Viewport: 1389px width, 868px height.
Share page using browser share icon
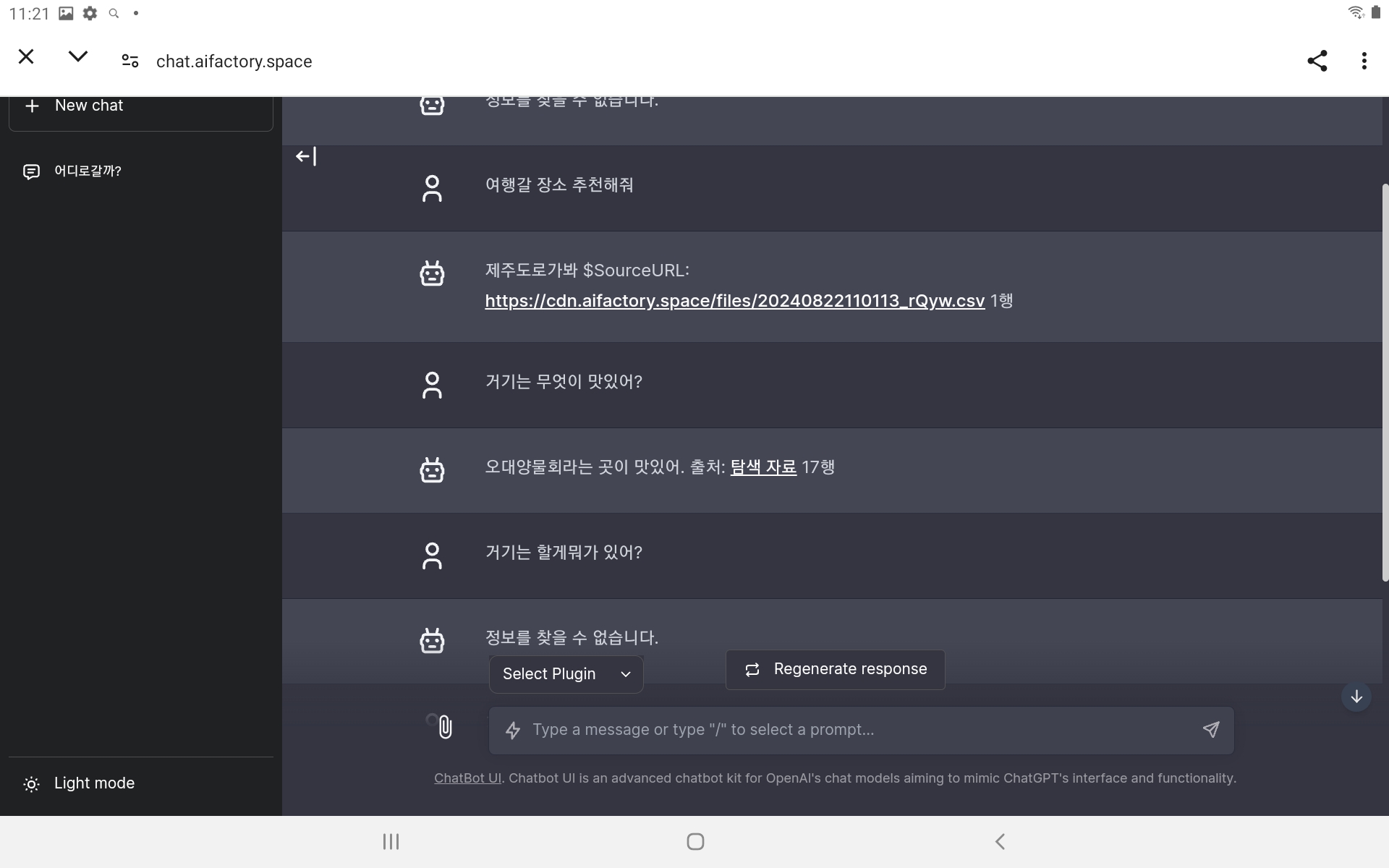point(1317,61)
